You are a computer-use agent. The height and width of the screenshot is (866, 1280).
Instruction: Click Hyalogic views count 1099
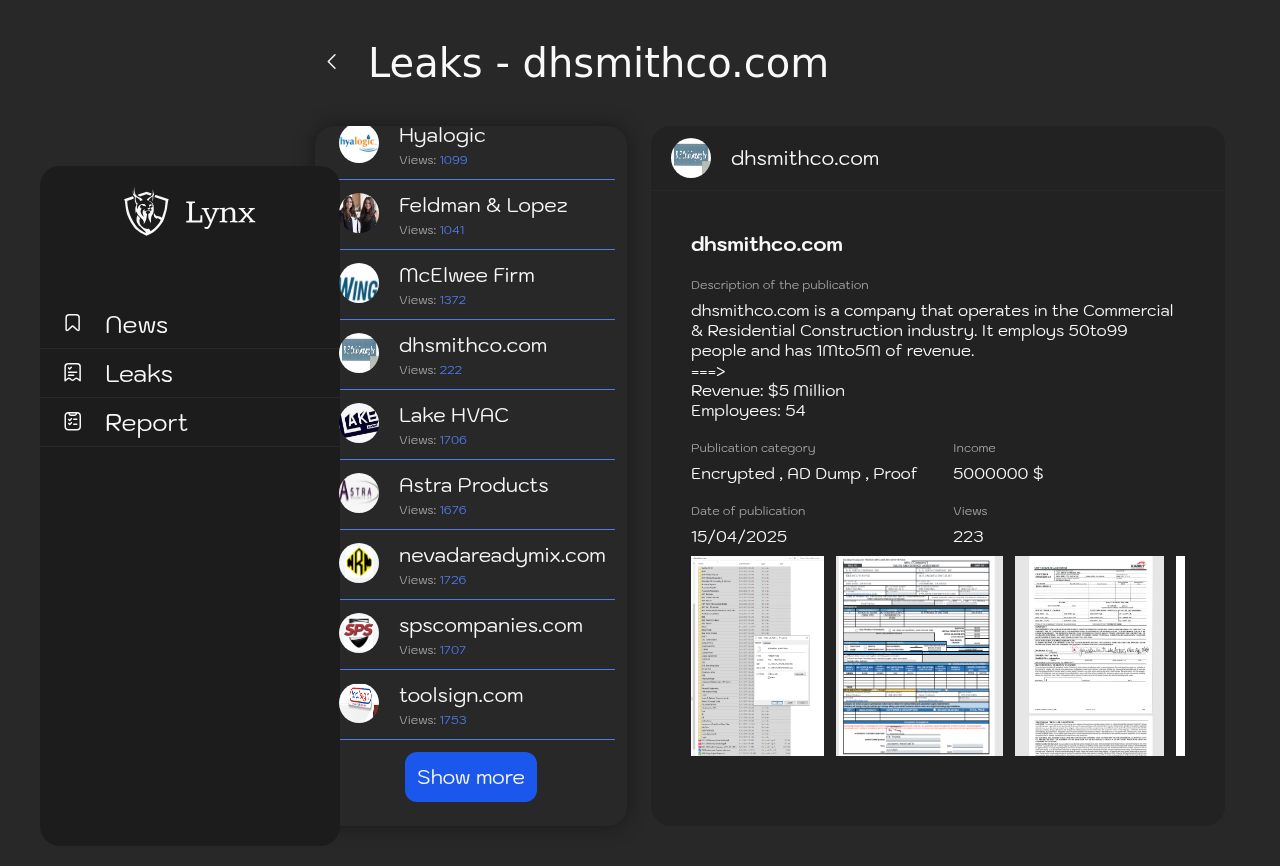click(453, 160)
